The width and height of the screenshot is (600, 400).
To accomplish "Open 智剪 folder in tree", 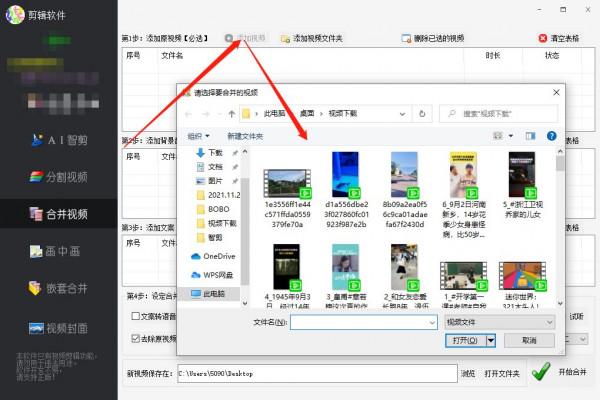I will [x=217, y=237].
